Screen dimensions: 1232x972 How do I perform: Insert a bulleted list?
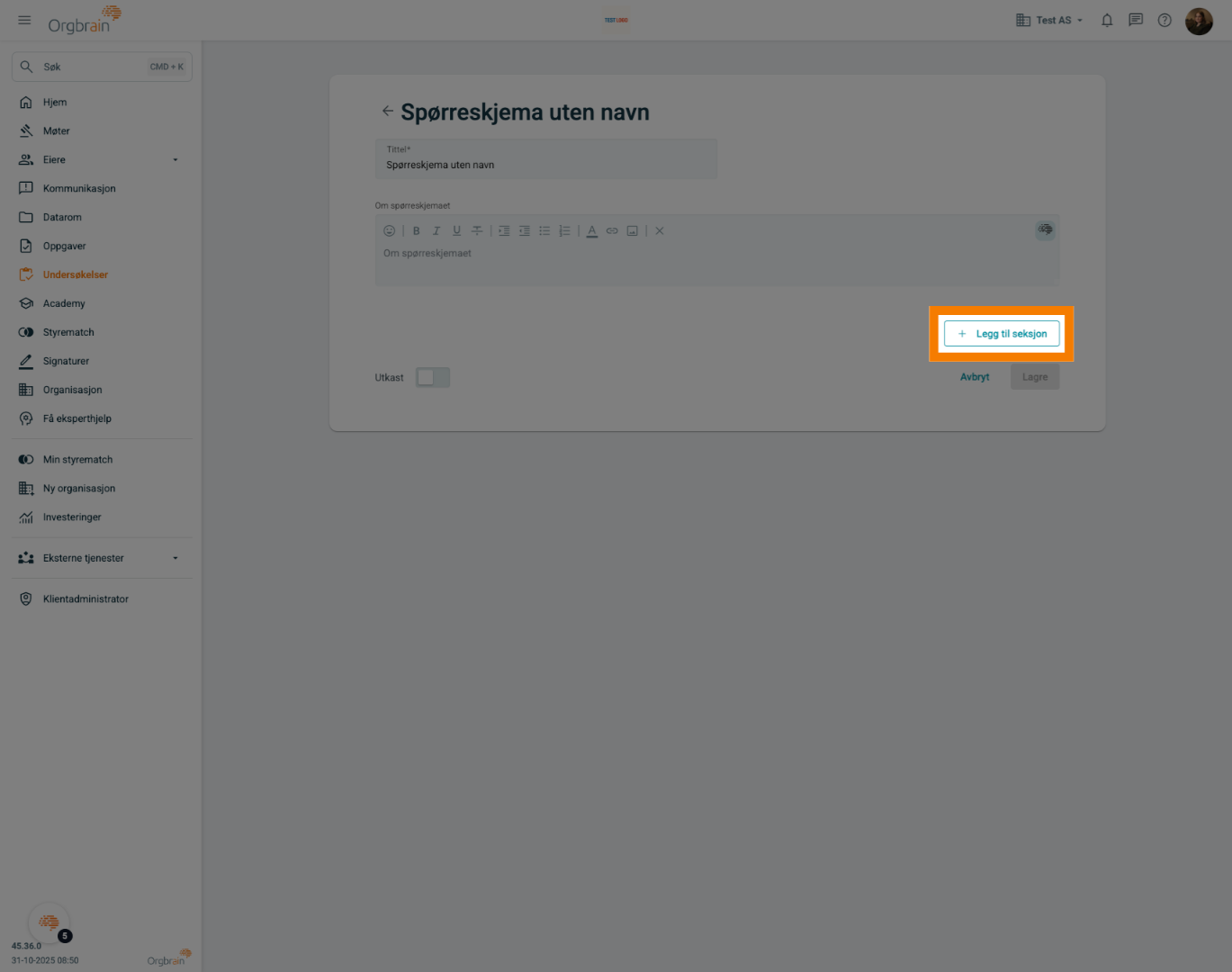[544, 231]
